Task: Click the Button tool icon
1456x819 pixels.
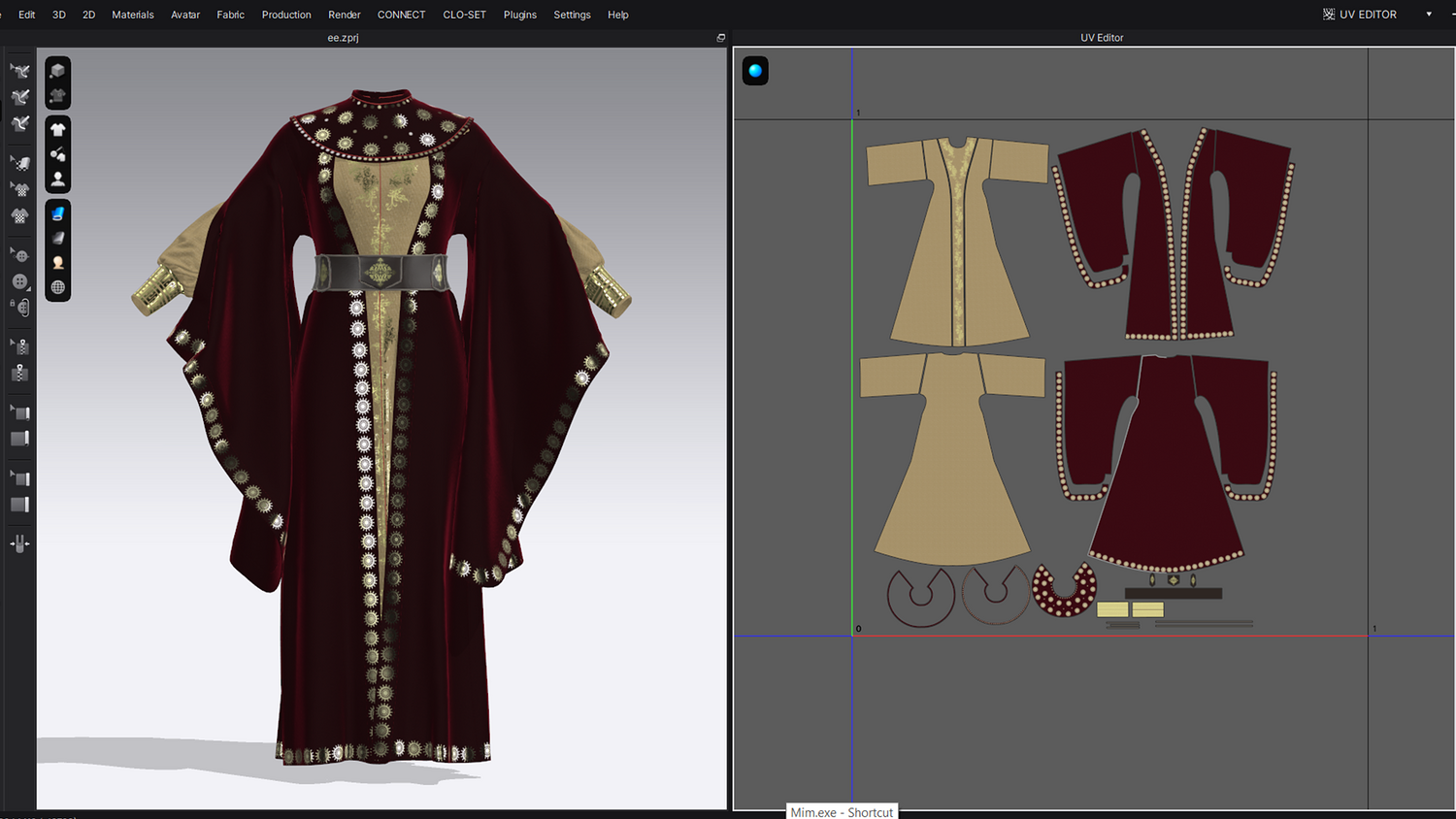Action: pos(19,281)
